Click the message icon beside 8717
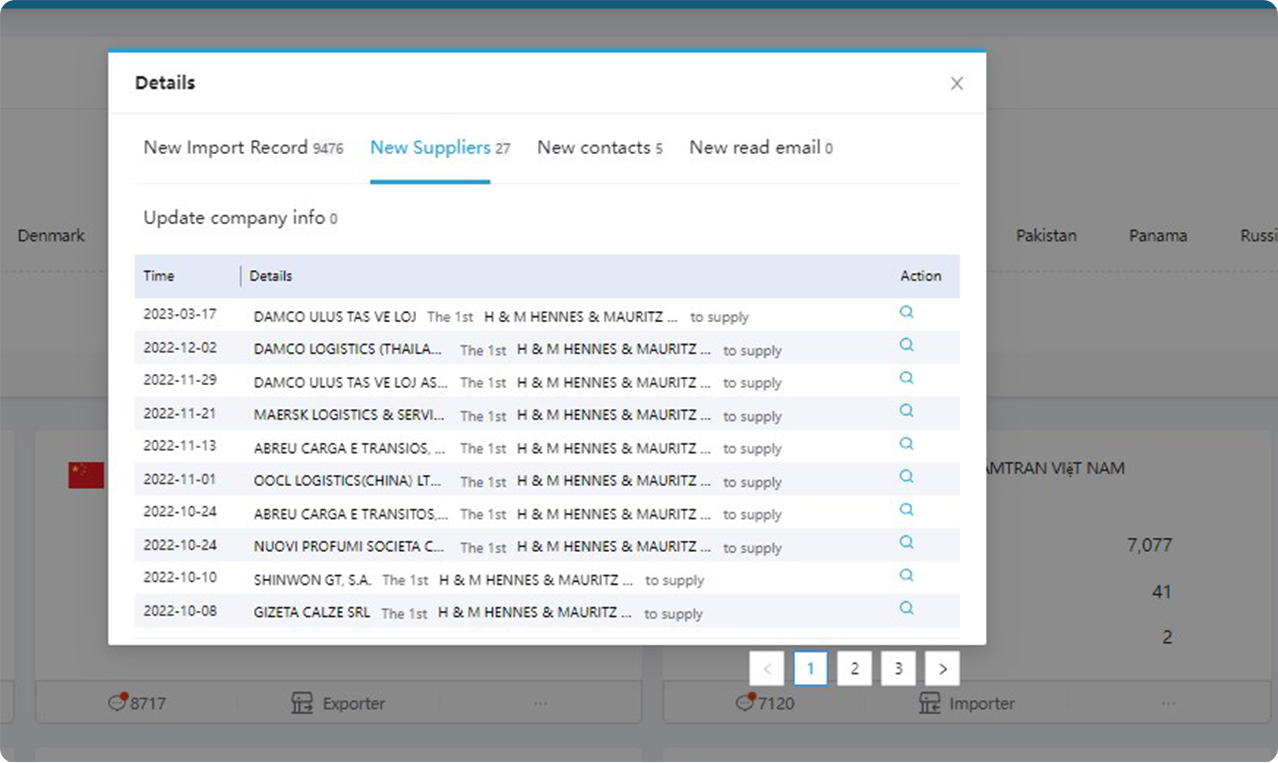The width and height of the screenshot is (1278, 763). click(x=119, y=702)
